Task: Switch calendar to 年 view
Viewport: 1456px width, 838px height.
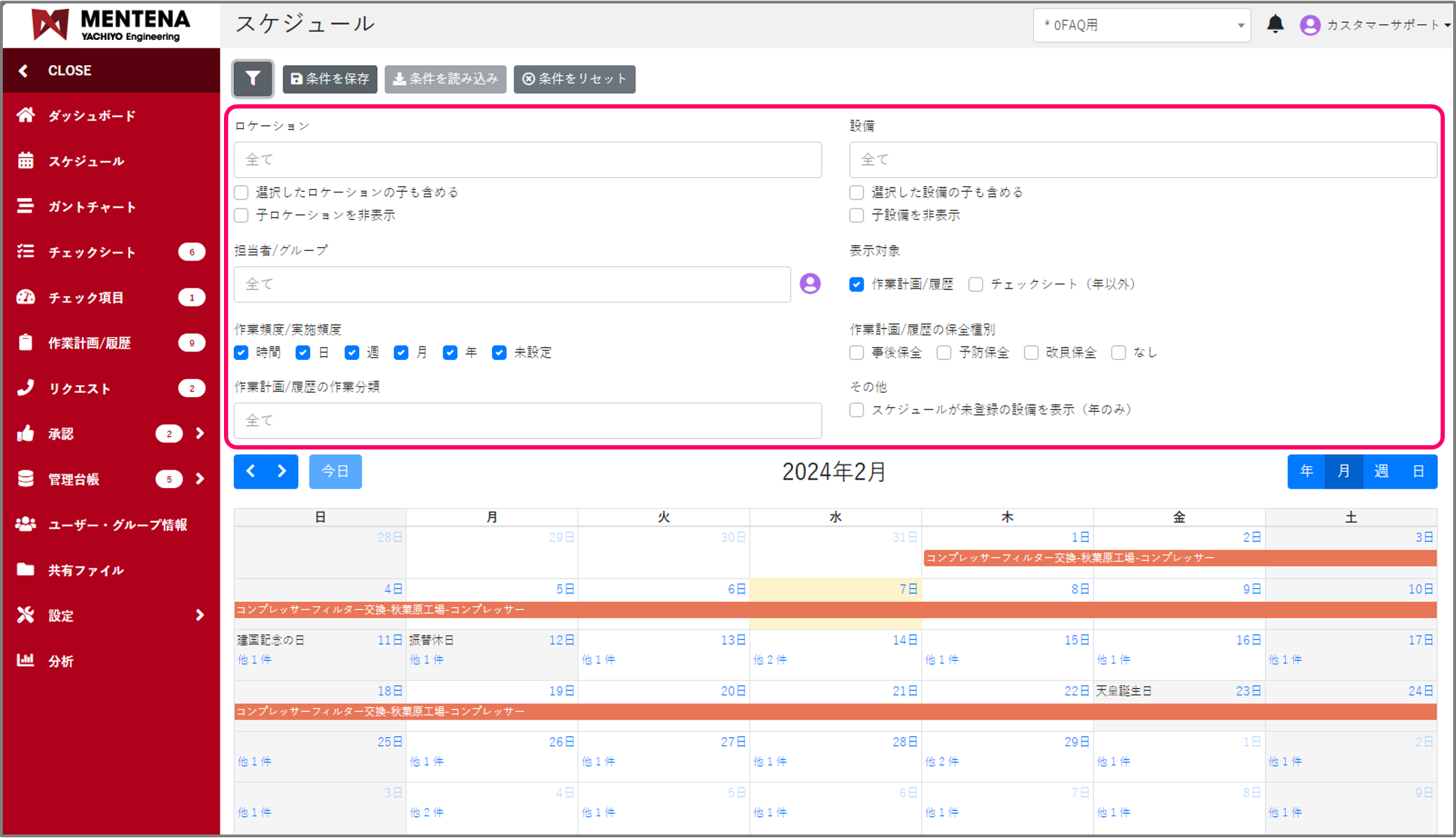Action: [1306, 471]
